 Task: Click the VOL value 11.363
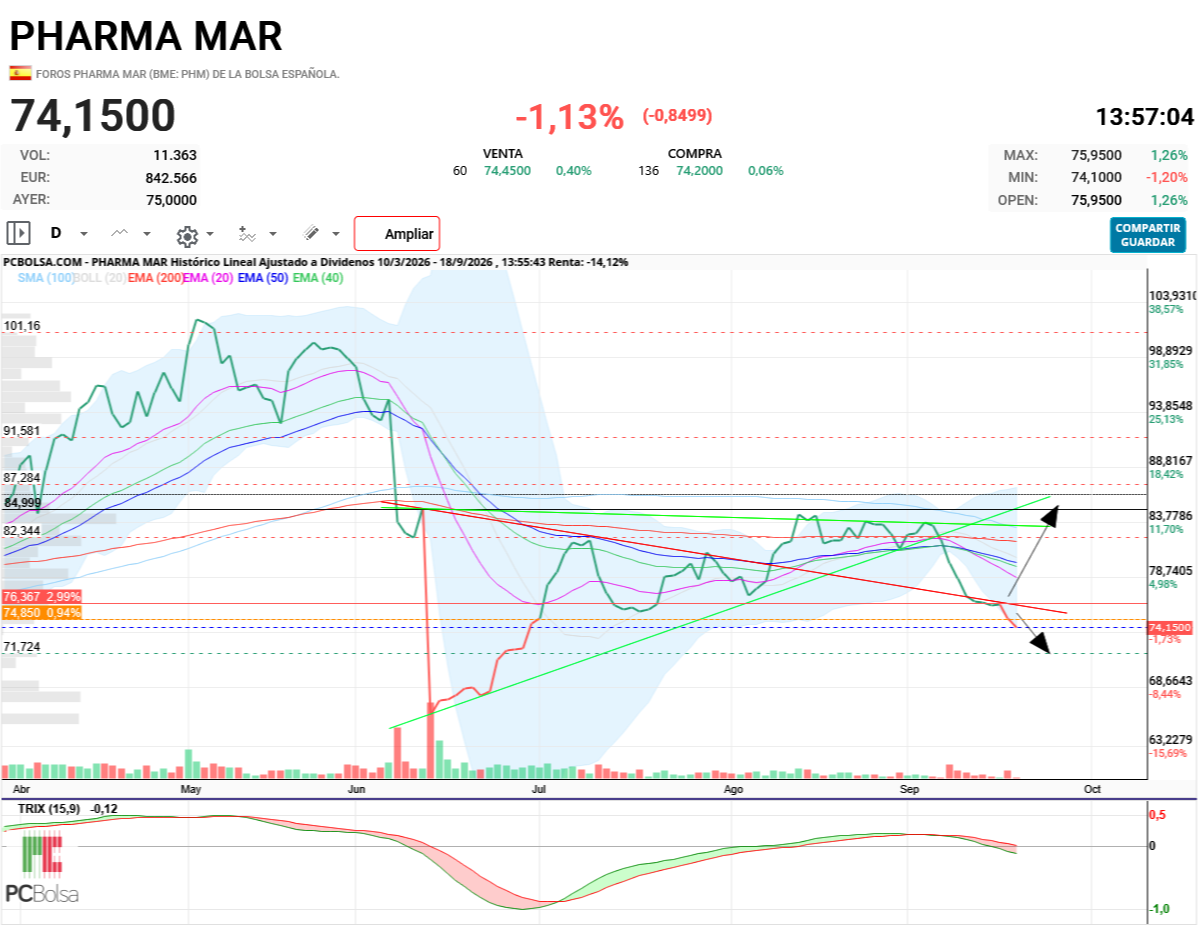175,155
